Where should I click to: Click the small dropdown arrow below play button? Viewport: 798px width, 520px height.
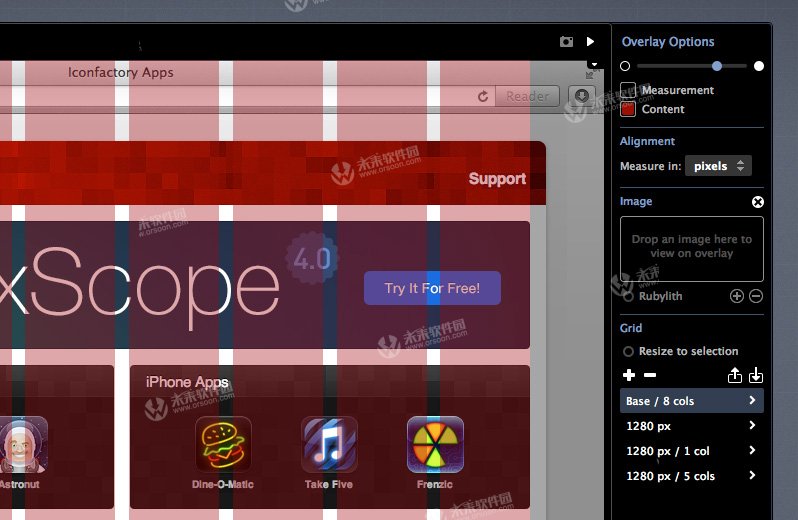point(594,64)
